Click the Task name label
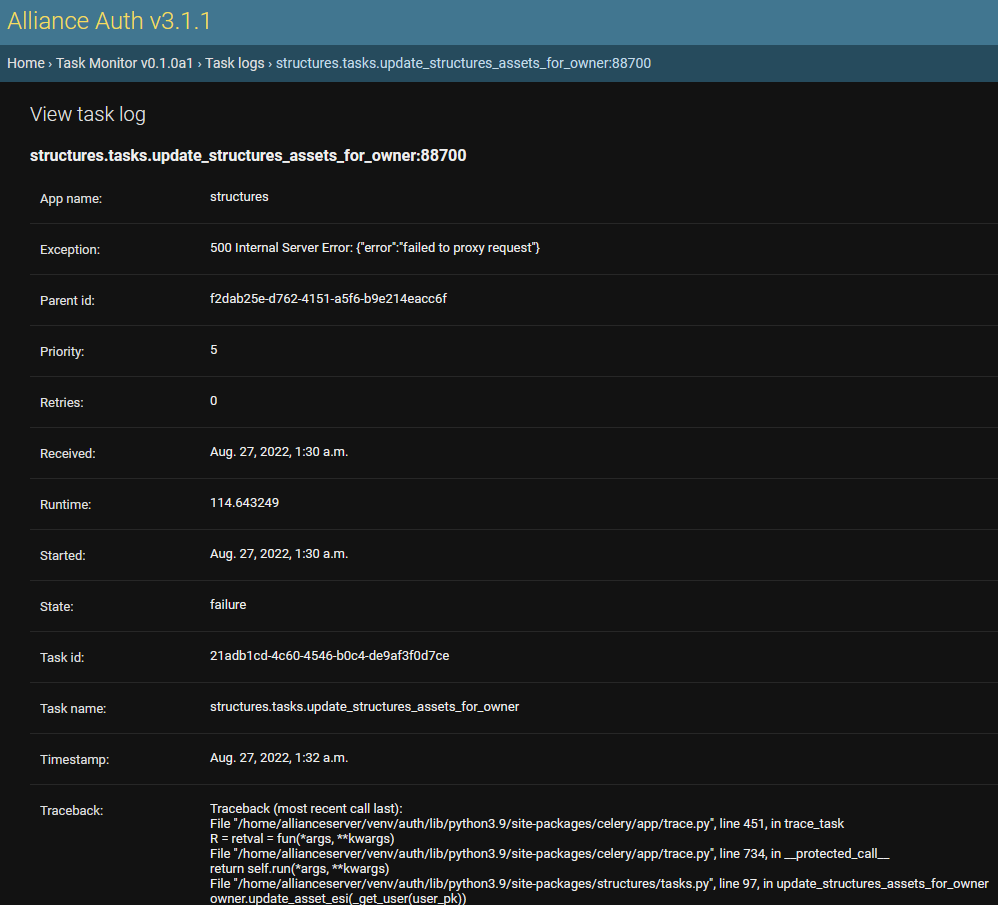Image resolution: width=998 pixels, height=905 pixels. click(73, 708)
